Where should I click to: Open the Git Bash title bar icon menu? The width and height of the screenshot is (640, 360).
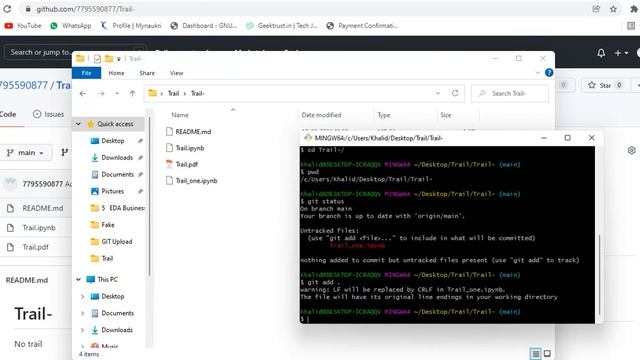pyautogui.click(x=308, y=138)
